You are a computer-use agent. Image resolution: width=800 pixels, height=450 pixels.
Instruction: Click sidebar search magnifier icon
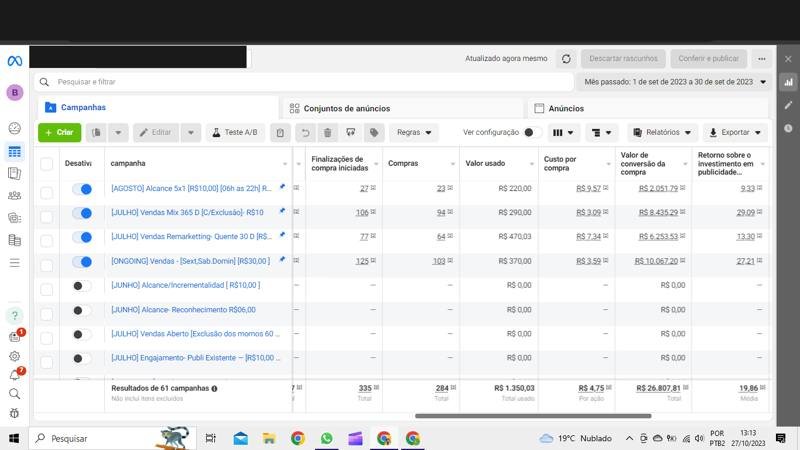click(x=15, y=394)
